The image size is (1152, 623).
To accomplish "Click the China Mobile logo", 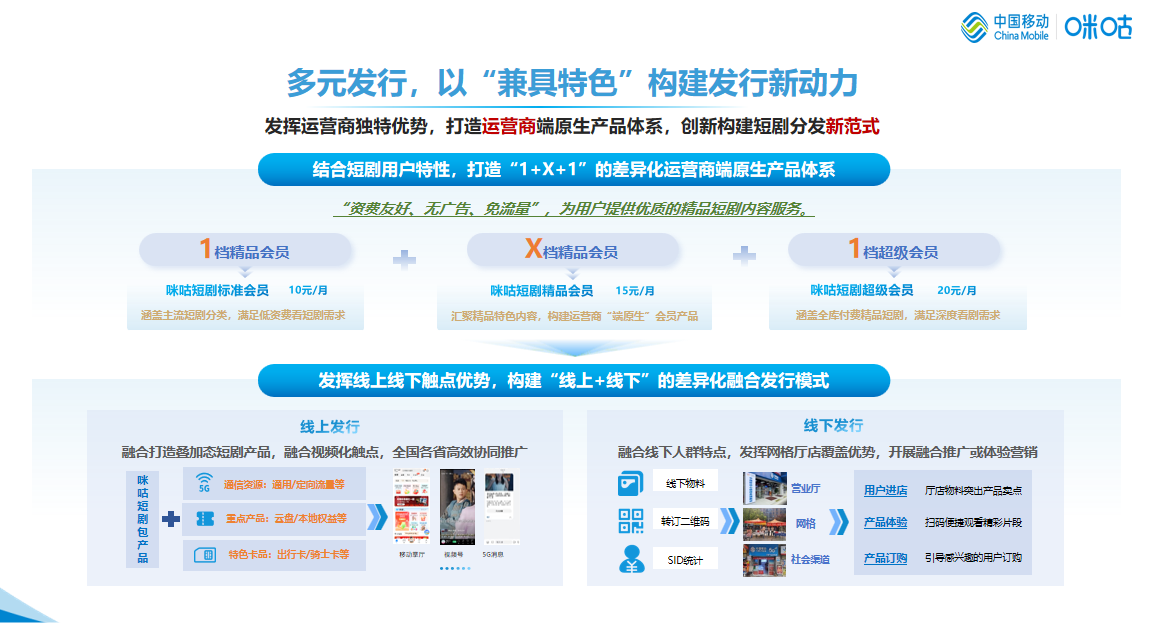I will click(x=1004, y=27).
